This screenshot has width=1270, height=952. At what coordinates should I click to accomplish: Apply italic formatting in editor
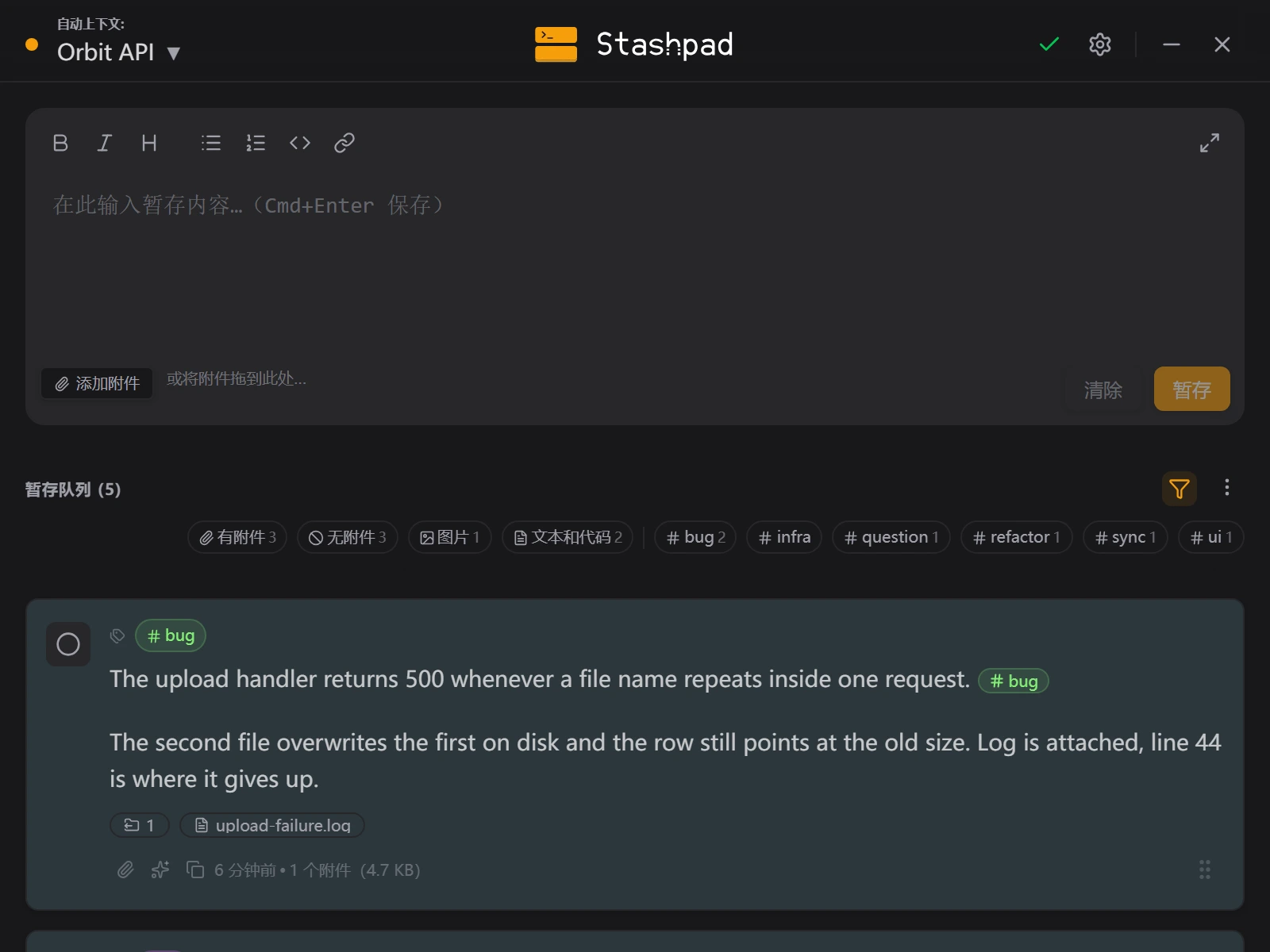pyautogui.click(x=104, y=143)
